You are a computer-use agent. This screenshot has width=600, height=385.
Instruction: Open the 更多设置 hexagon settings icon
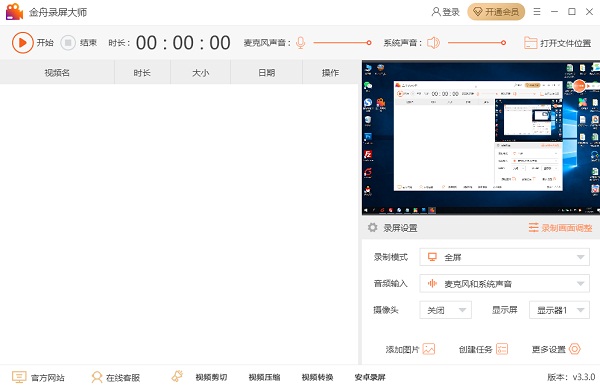click(x=575, y=349)
